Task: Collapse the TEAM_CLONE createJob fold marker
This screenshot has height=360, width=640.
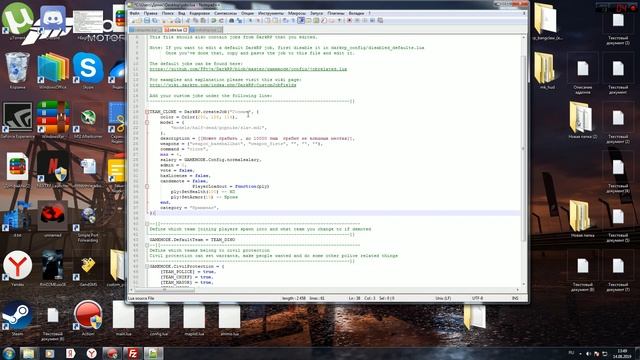Action: (147, 112)
